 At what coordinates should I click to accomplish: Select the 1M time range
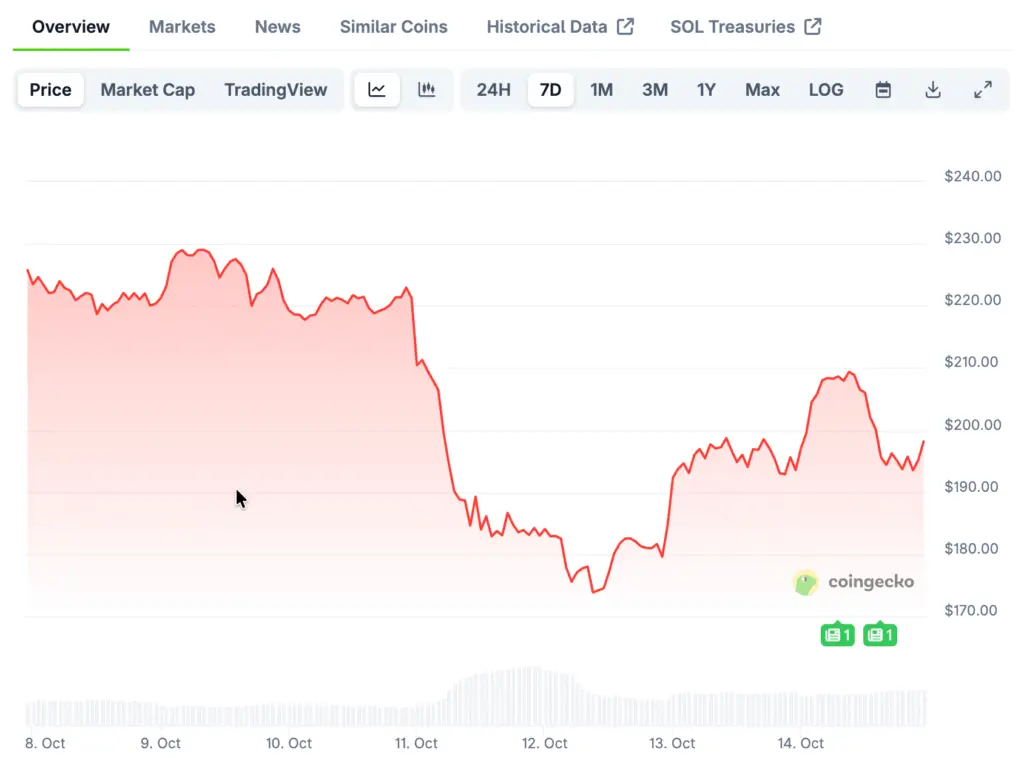601,90
